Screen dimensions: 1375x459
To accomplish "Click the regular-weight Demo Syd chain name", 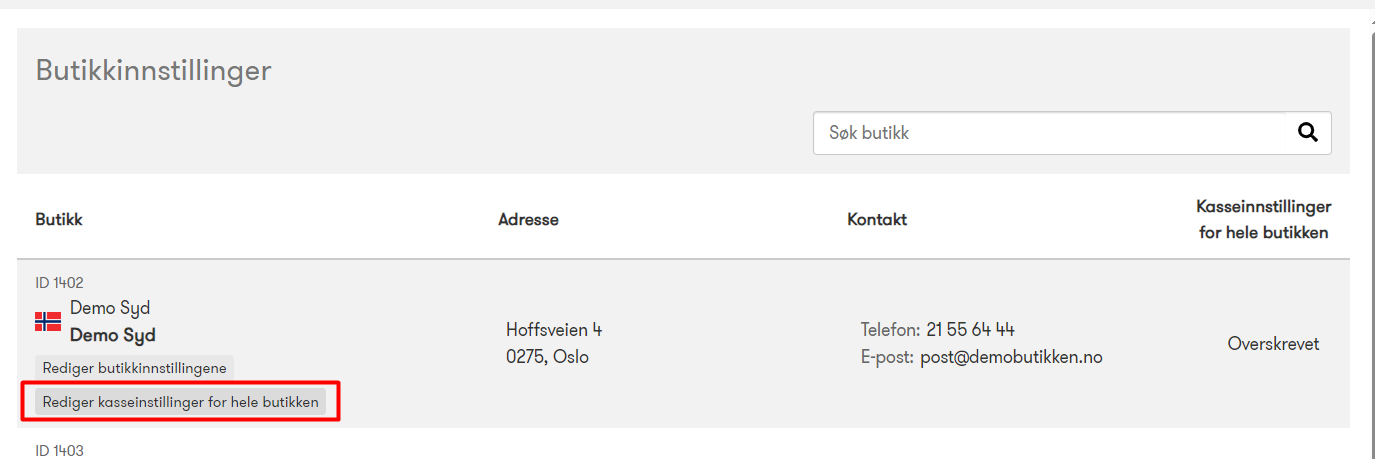I will coord(110,308).
